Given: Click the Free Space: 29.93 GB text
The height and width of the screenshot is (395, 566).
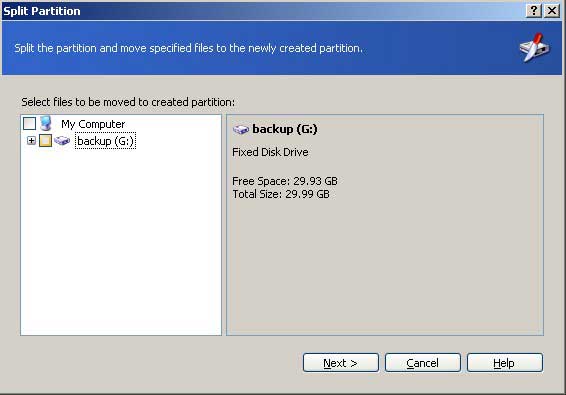Looking at the screenshot, I should coord(285,181).
